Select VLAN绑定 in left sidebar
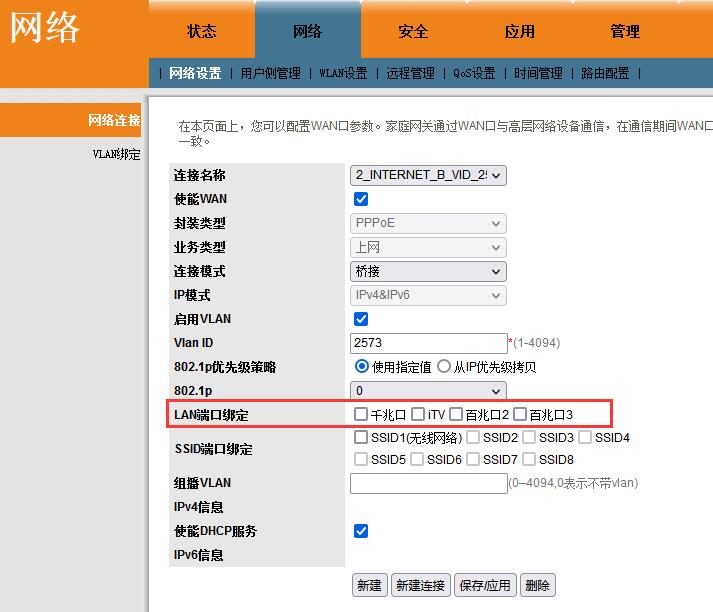The height and width of the screenshot is (612, 713). pos(116,155)
